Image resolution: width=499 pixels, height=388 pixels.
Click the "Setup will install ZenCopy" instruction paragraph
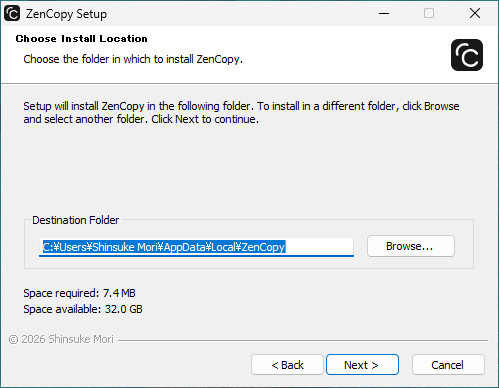241,112
